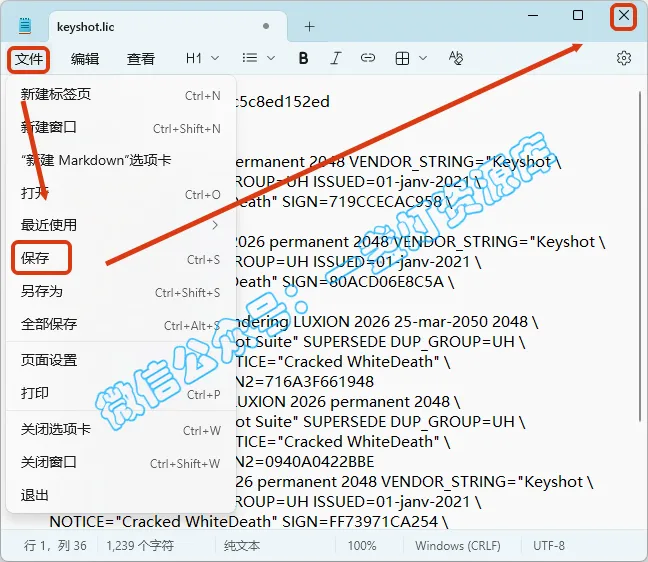648x562 pixels.
Task: Maximize the Notepad window
Action: pyautogui.click(x=578, y=15)
